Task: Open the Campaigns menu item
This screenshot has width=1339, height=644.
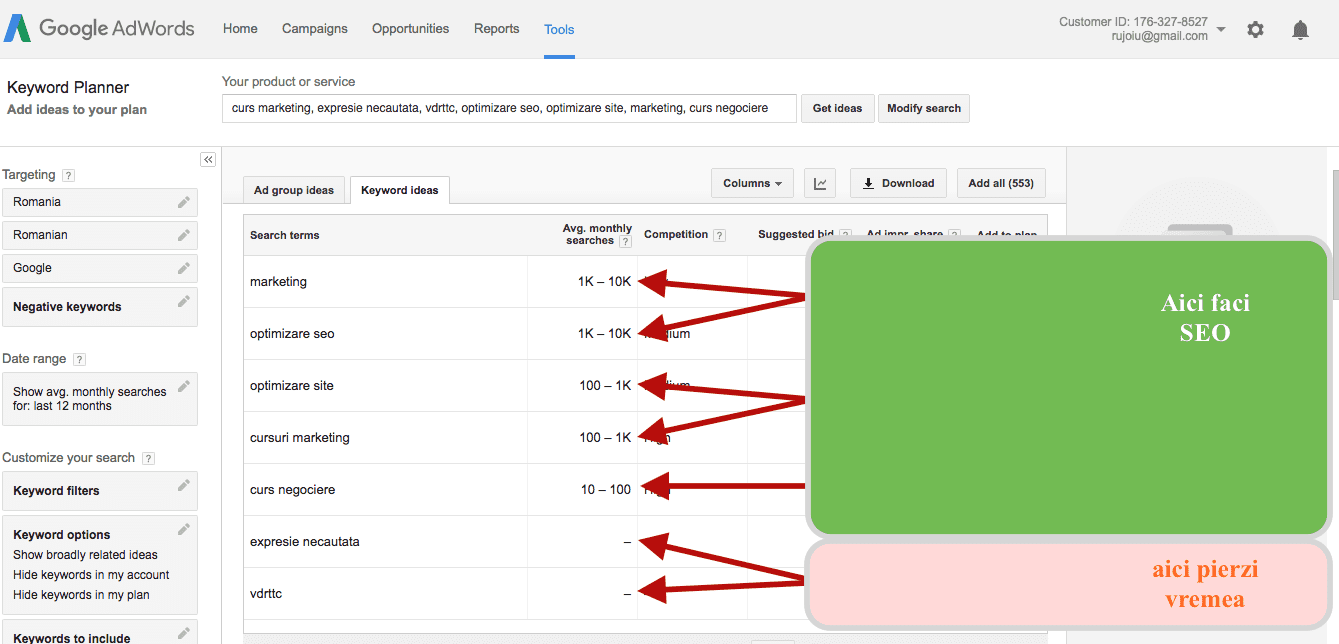Action: point(315,29)
